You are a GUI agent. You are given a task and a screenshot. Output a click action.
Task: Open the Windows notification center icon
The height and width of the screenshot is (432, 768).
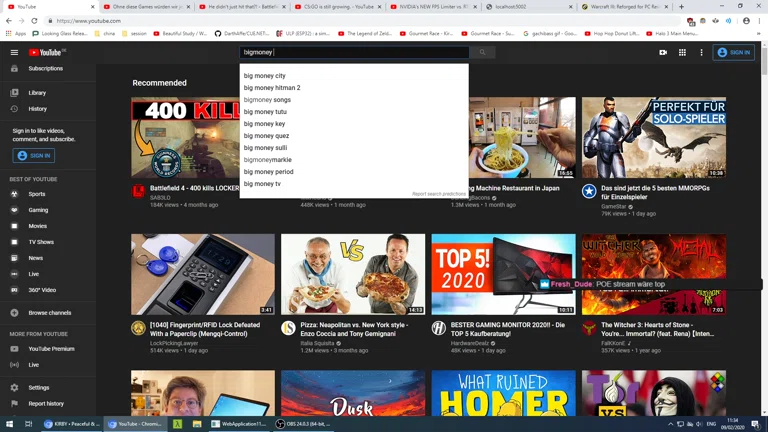click(756, 424)
